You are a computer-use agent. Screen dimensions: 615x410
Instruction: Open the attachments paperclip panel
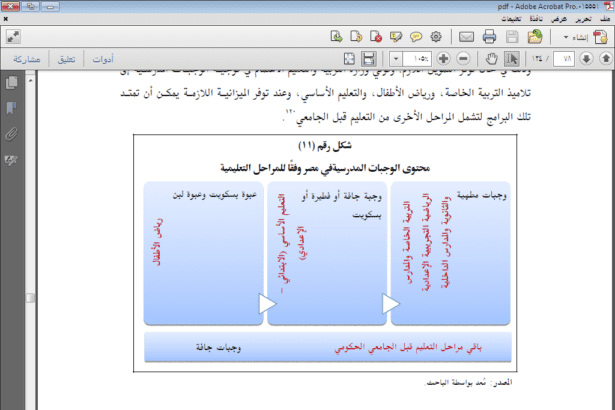[x=13, y=132]
